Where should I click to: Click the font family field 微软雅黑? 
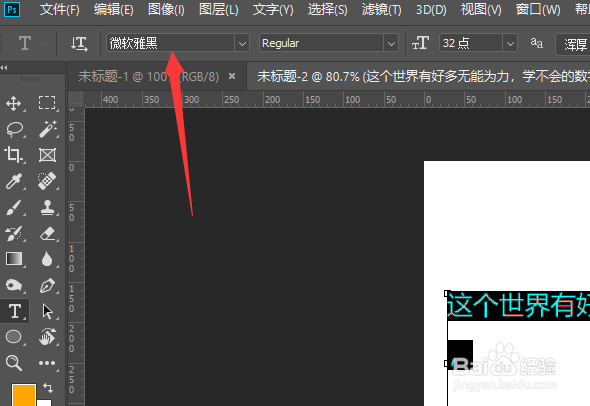point(170,44)
